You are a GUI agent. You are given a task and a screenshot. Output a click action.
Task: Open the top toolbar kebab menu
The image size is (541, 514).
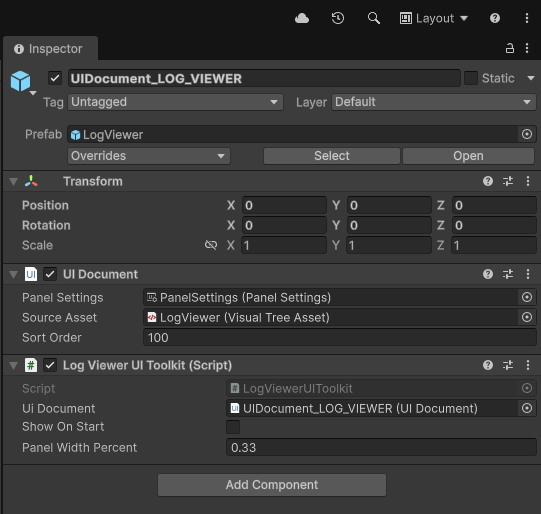527,18
